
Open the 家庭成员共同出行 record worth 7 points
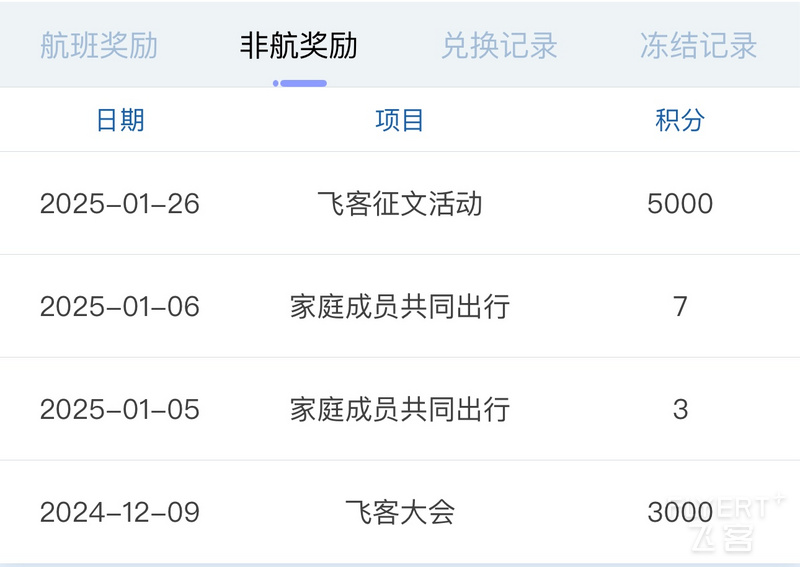pyautogui.click(x=399, y=307)
